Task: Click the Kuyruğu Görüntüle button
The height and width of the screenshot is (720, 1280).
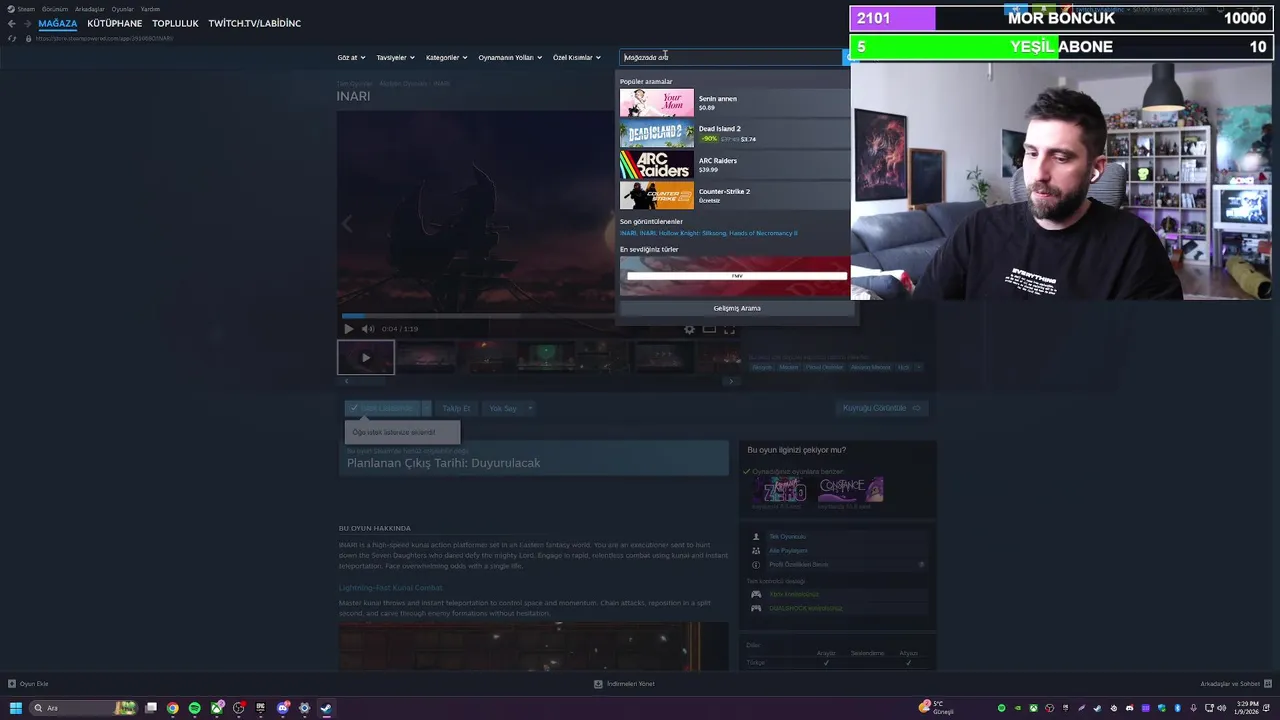Action: pyautogui.click(x=882, y=408)
